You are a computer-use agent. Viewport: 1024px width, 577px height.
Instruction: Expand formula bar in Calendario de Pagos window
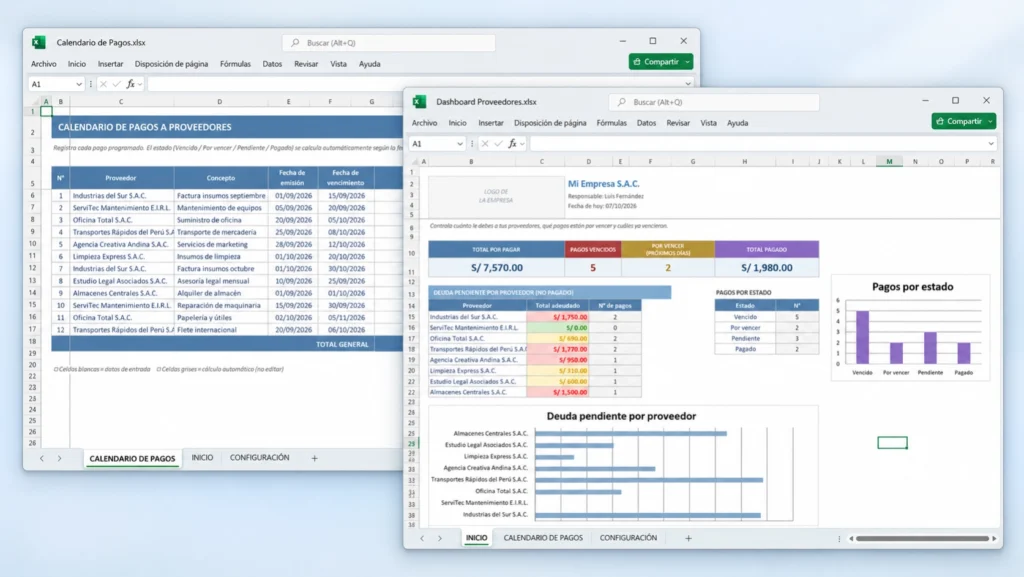click(x=688, y=84)
